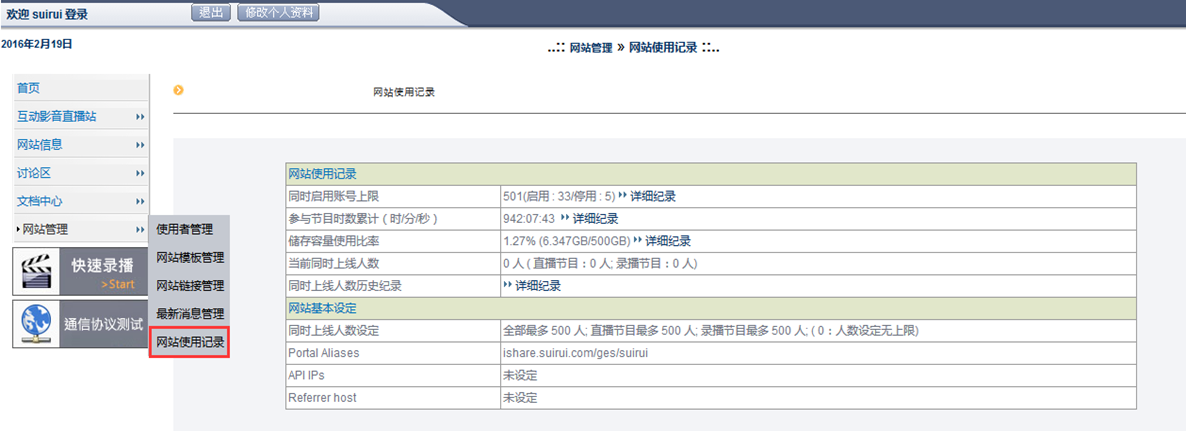This screenshot has width=1186, height=431.
Task: Open the 首页 home menu item
Action: pos(29,88)
